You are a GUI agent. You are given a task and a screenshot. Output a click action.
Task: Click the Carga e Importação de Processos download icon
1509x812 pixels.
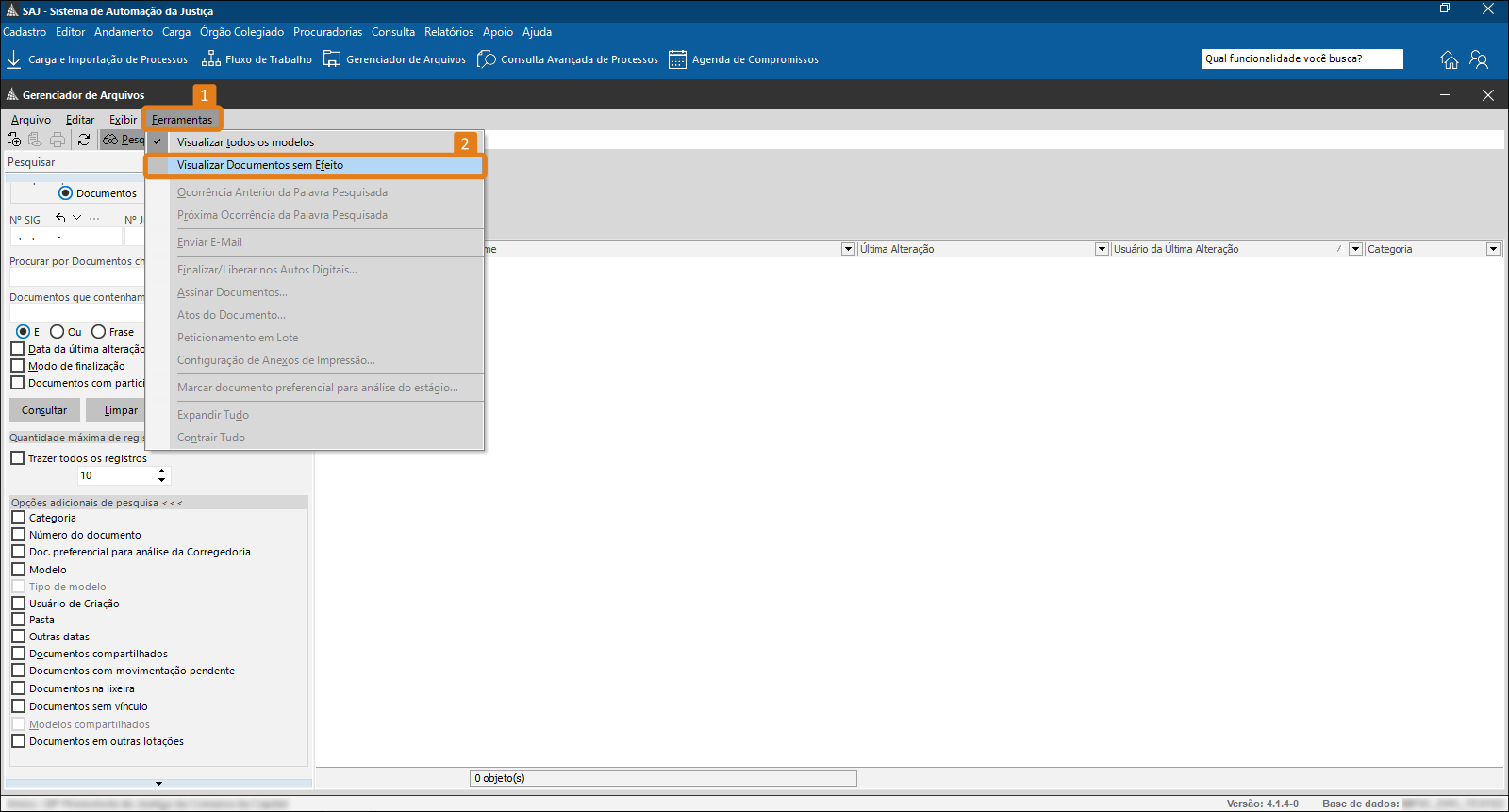click(x=13, y=59)
